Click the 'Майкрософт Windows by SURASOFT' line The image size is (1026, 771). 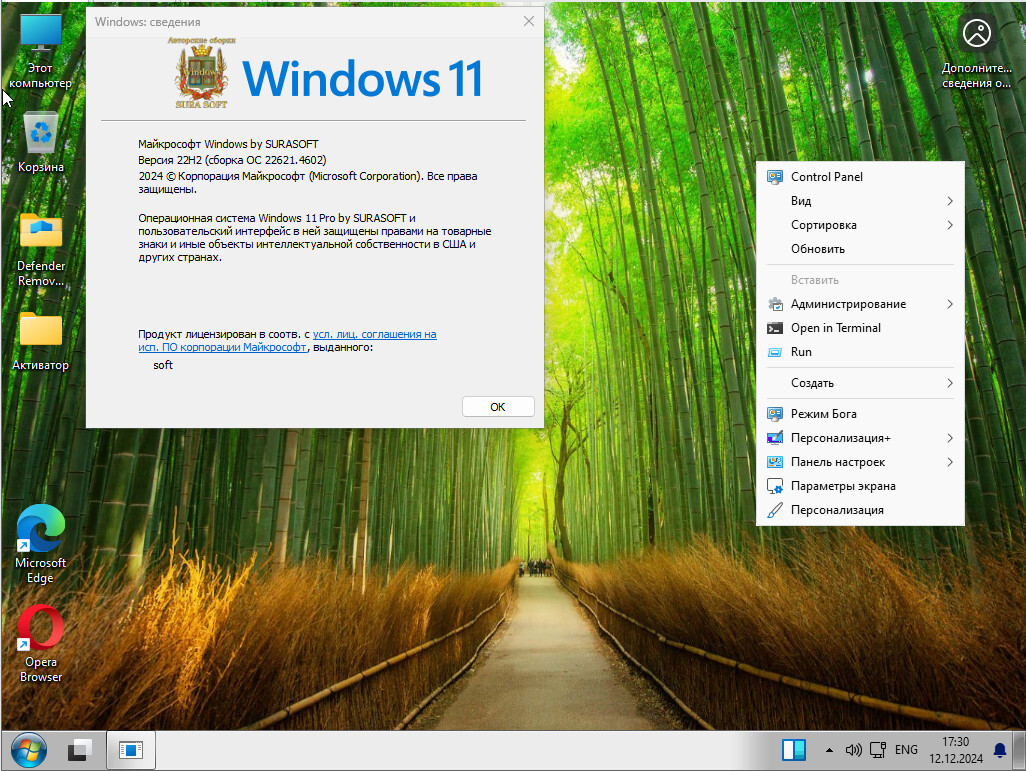point(228,144)
